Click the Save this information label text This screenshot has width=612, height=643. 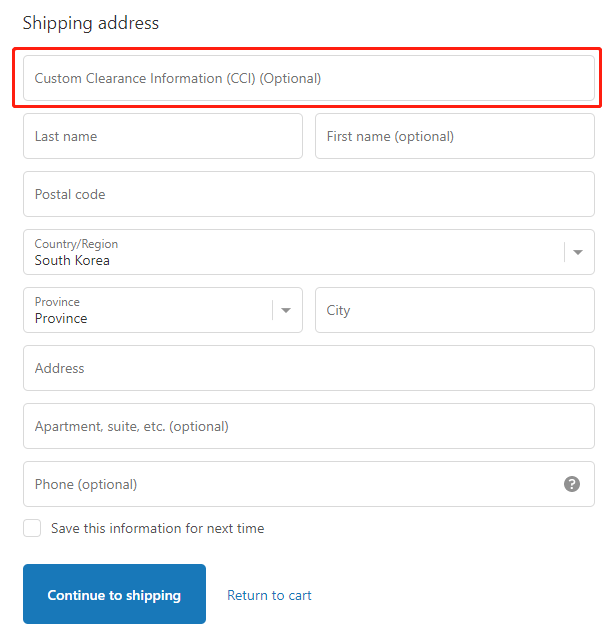[x=158, y=528]
